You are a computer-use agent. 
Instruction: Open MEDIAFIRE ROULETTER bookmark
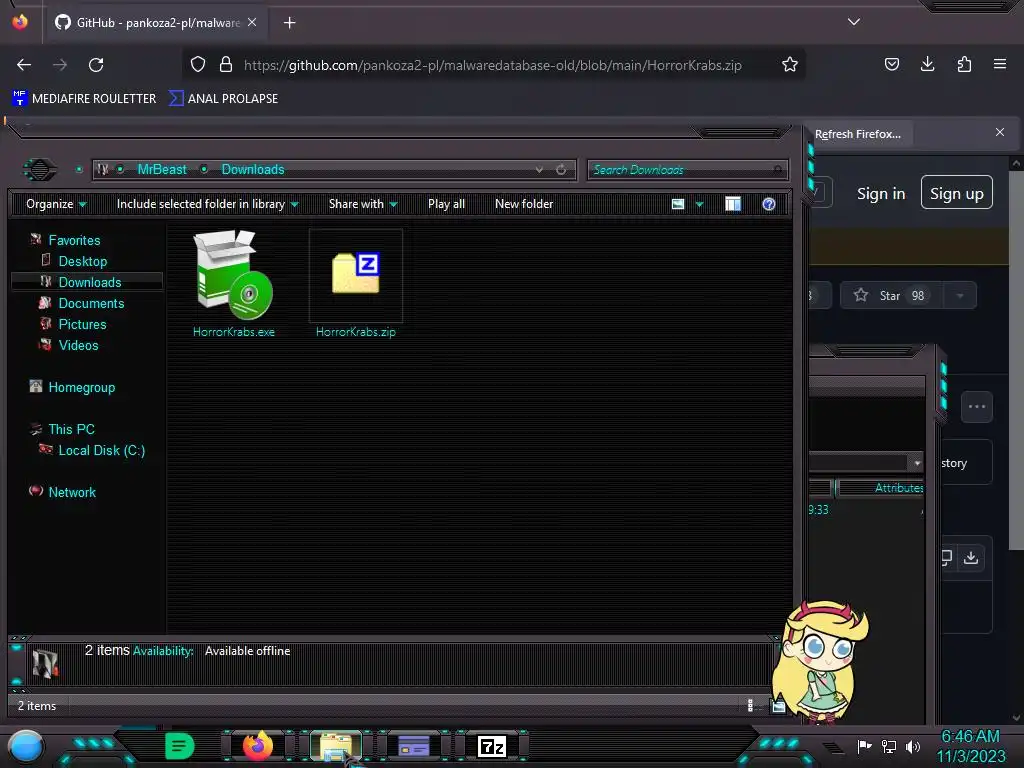pos(84,99)
